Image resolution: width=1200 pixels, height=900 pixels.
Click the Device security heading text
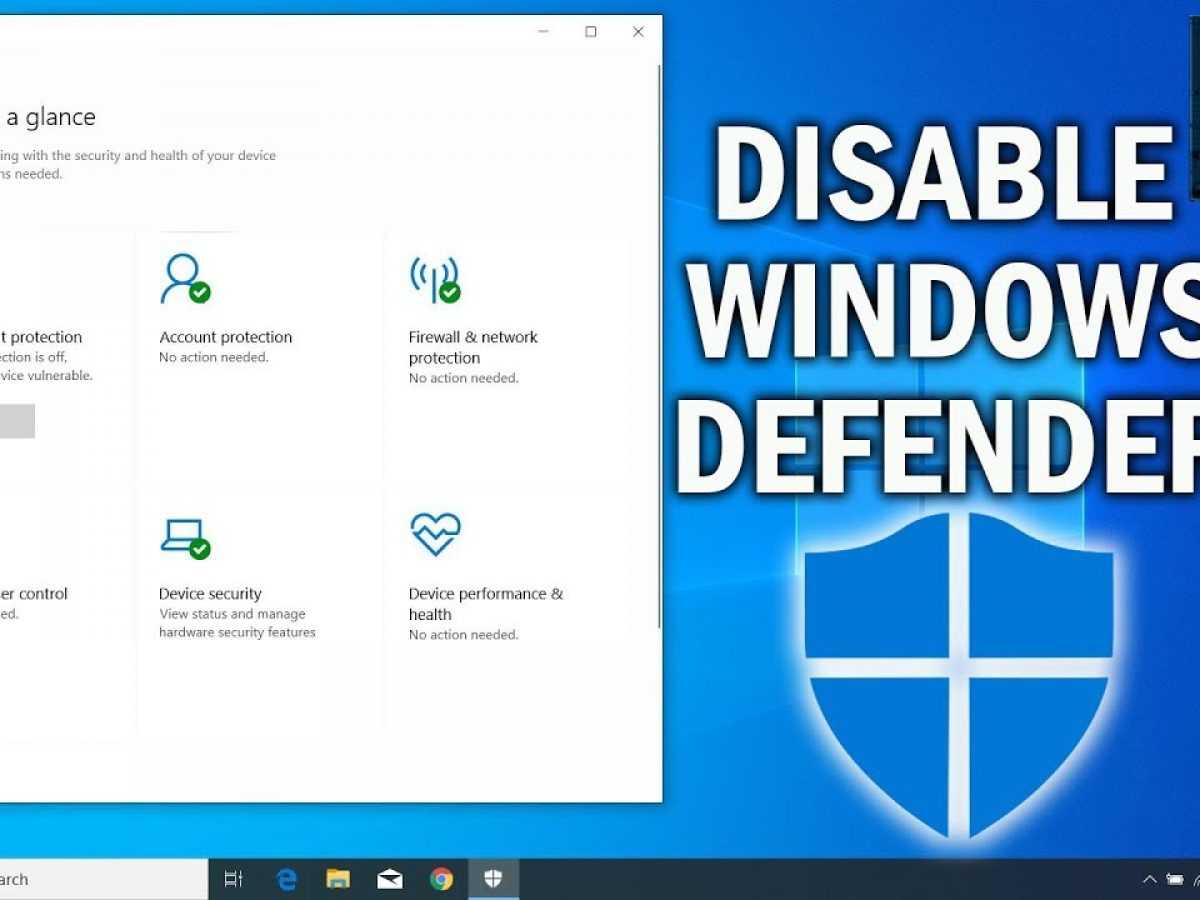point(210,593)
